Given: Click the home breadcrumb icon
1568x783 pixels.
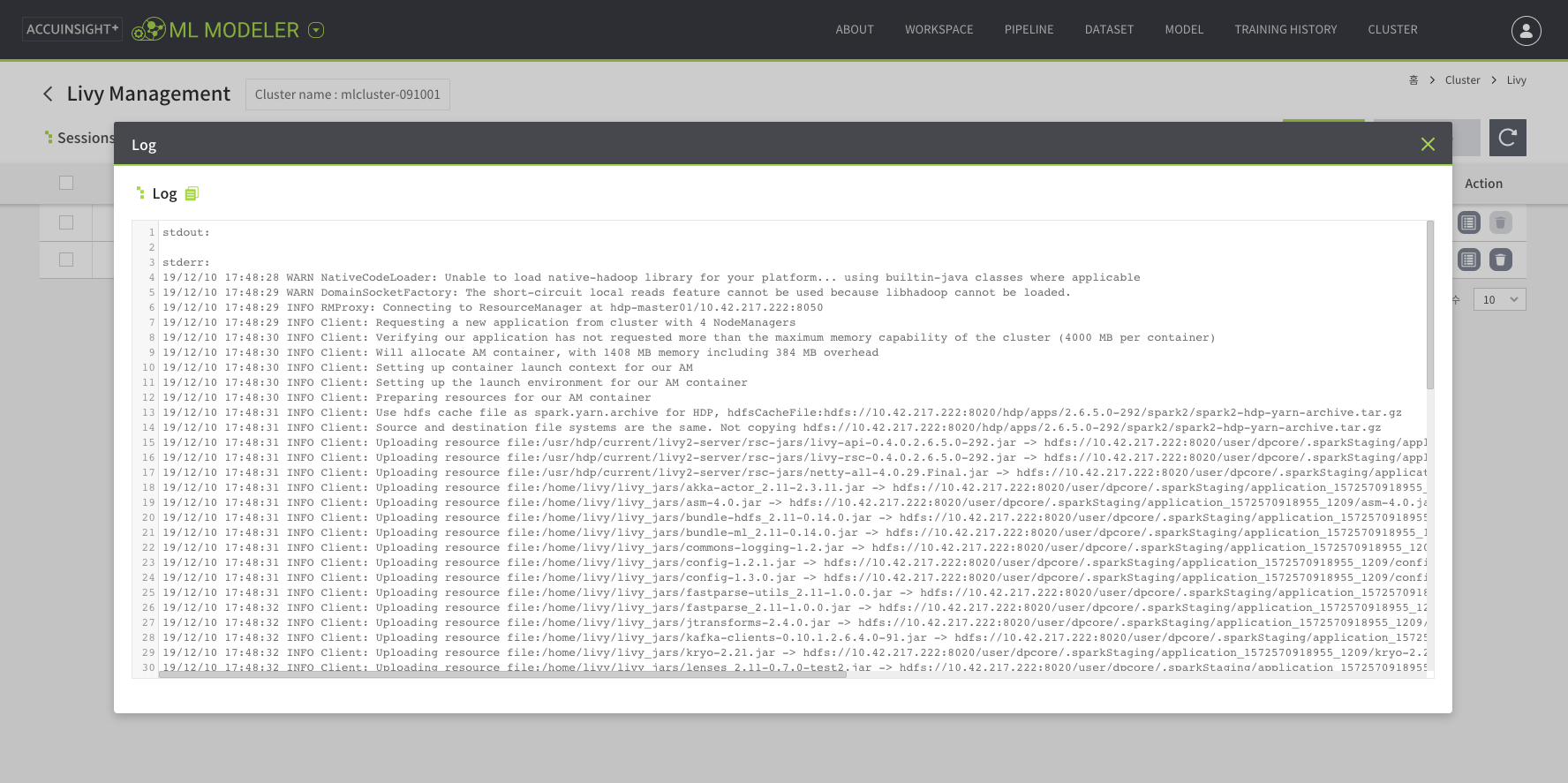Looking at the screenshot, I should point(1413,80).
